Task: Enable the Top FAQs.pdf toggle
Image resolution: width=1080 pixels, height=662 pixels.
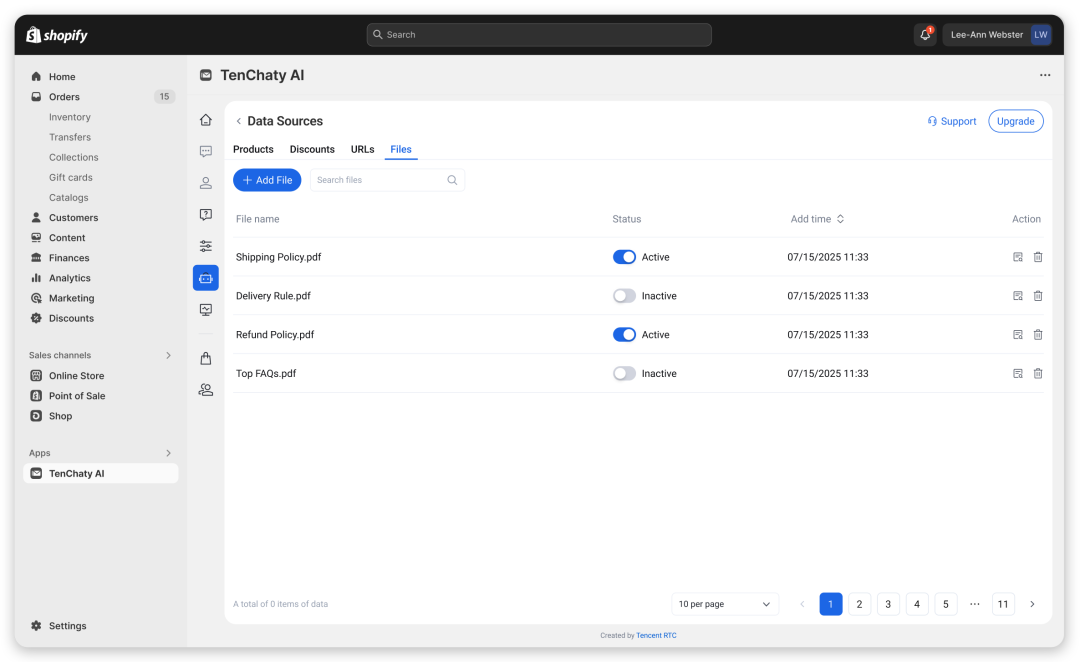Action: [x=624, y=373]
